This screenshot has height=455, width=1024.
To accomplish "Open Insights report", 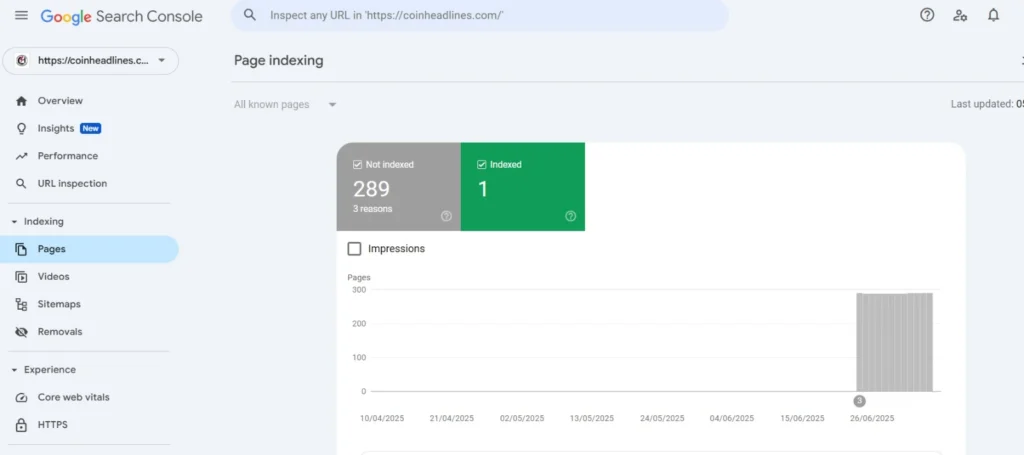I will (x=56, y=129).
